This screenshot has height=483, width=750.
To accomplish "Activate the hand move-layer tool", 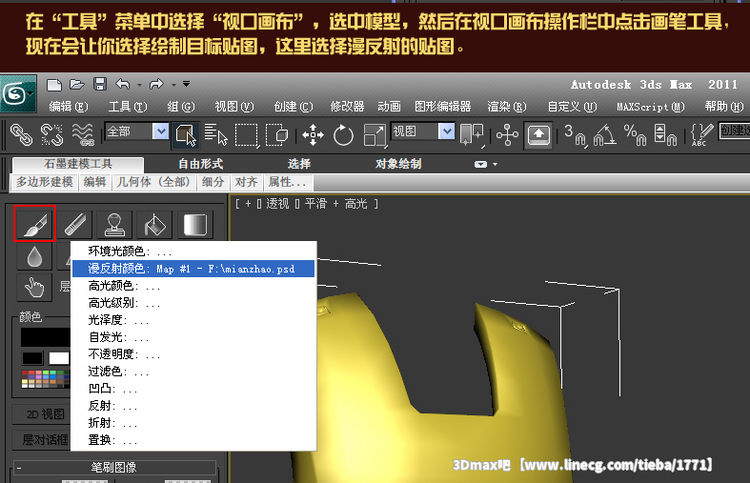I will (35, 288).
